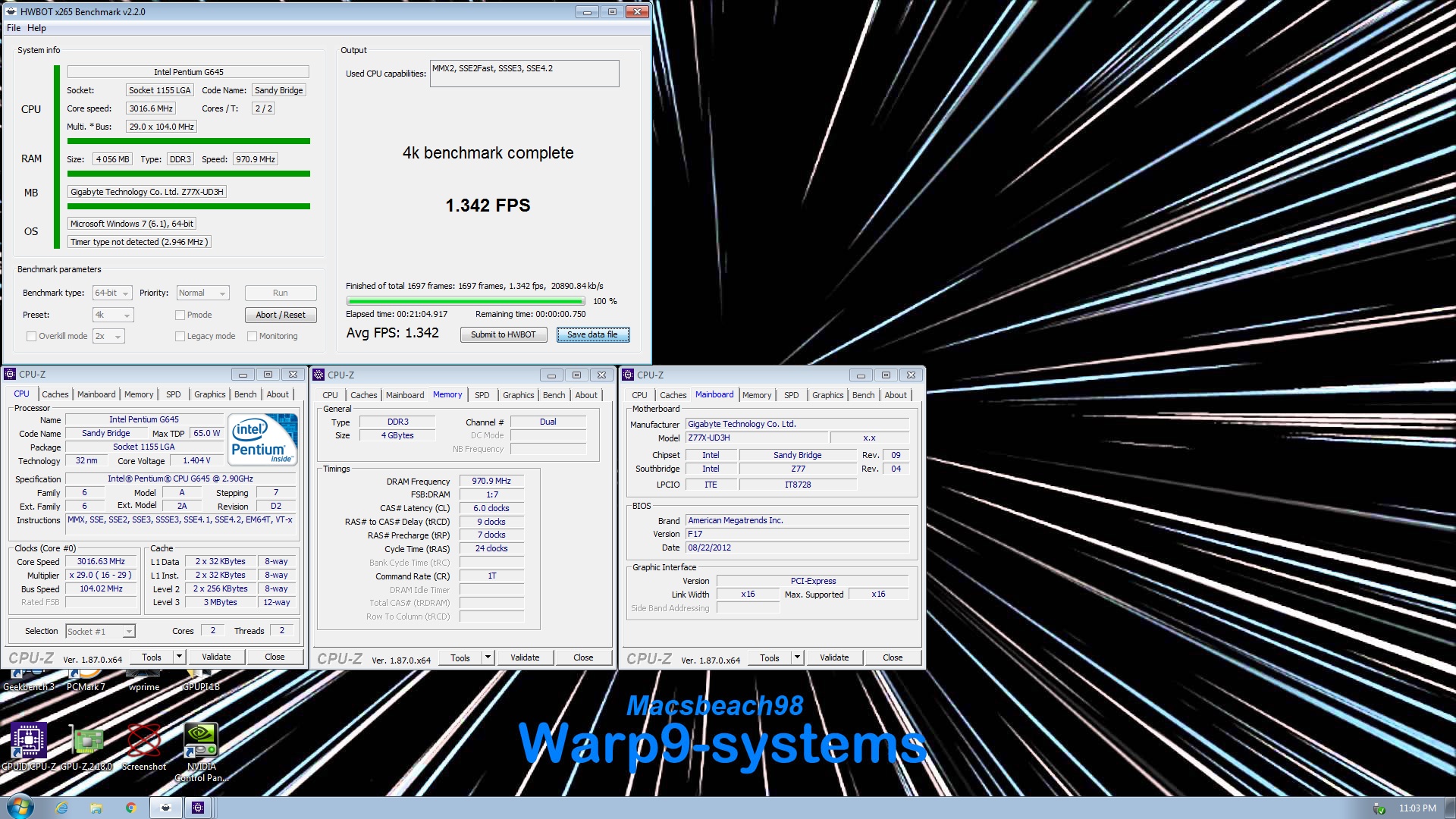Expand Tools arrow in CPU-Z CPU window
Viewport: 1456px width, 819px height.
(x=179, y=657)
